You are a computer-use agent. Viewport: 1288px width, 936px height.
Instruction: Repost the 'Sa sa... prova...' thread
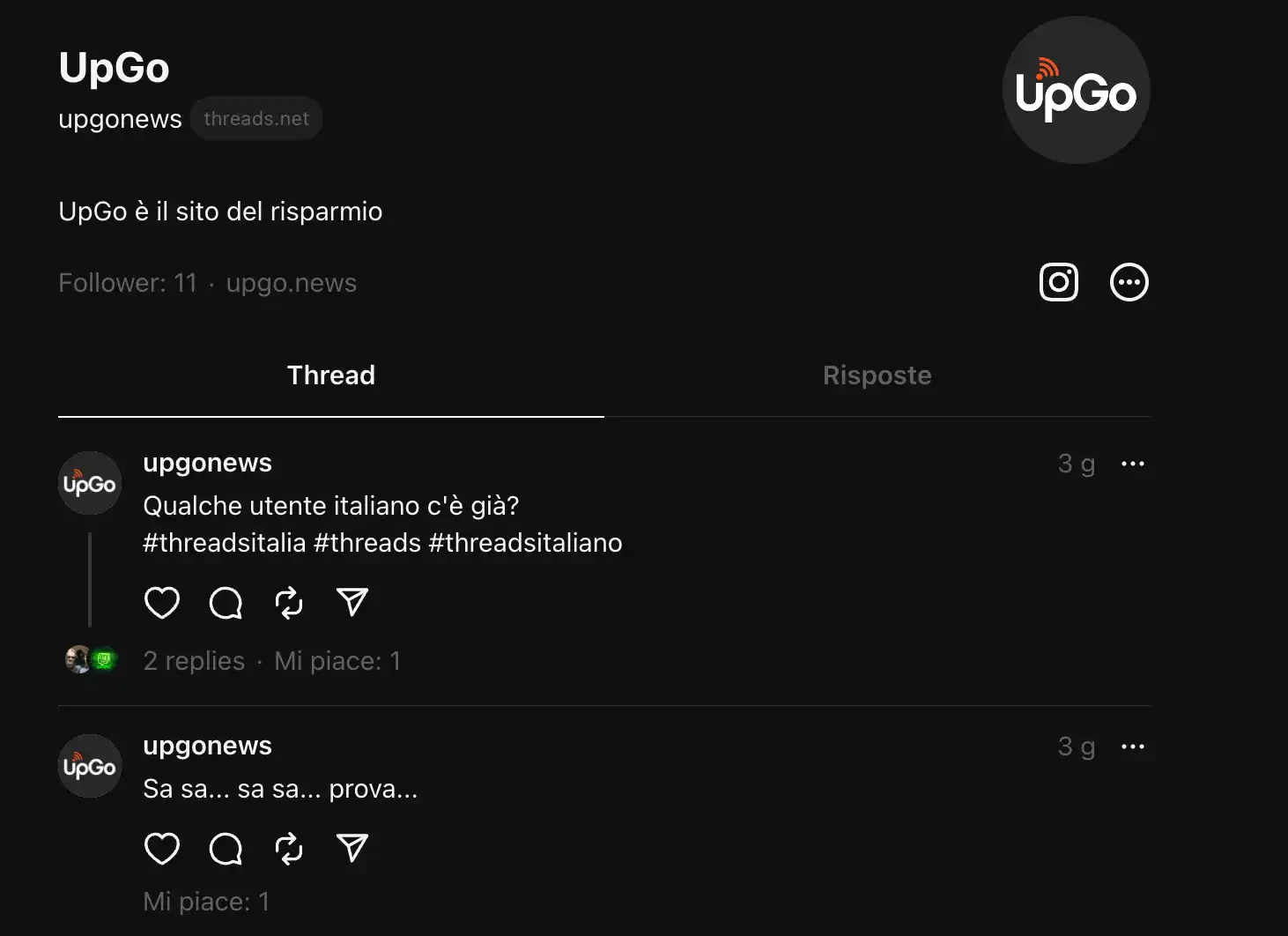tap(289, 849)
